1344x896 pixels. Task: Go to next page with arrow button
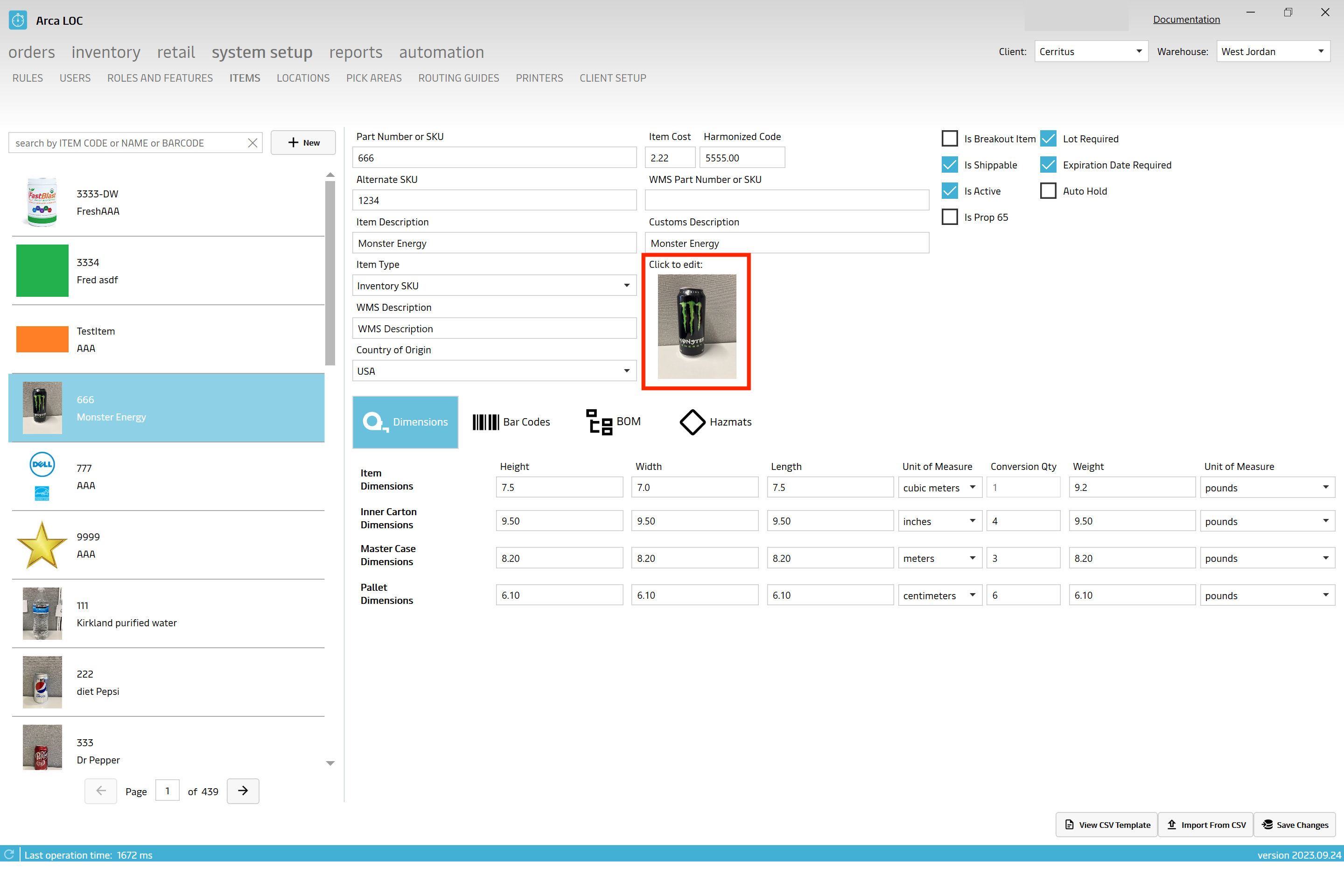243,791
